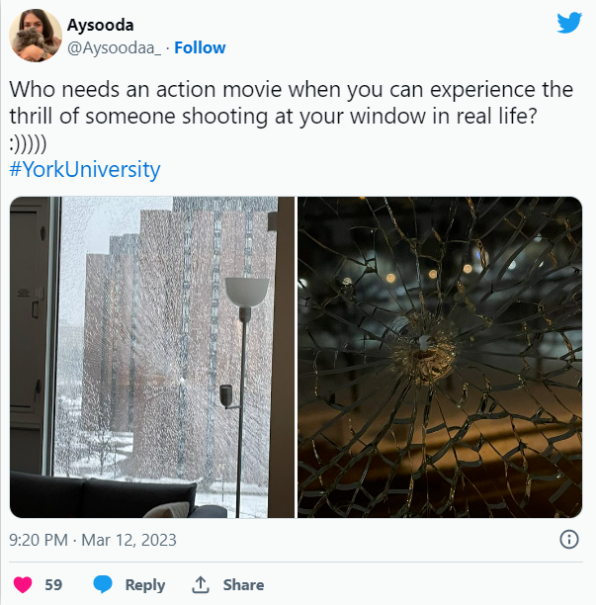Screen dimensions: 596x605
Task: Click the Reply text label
Action: (145, 585)
